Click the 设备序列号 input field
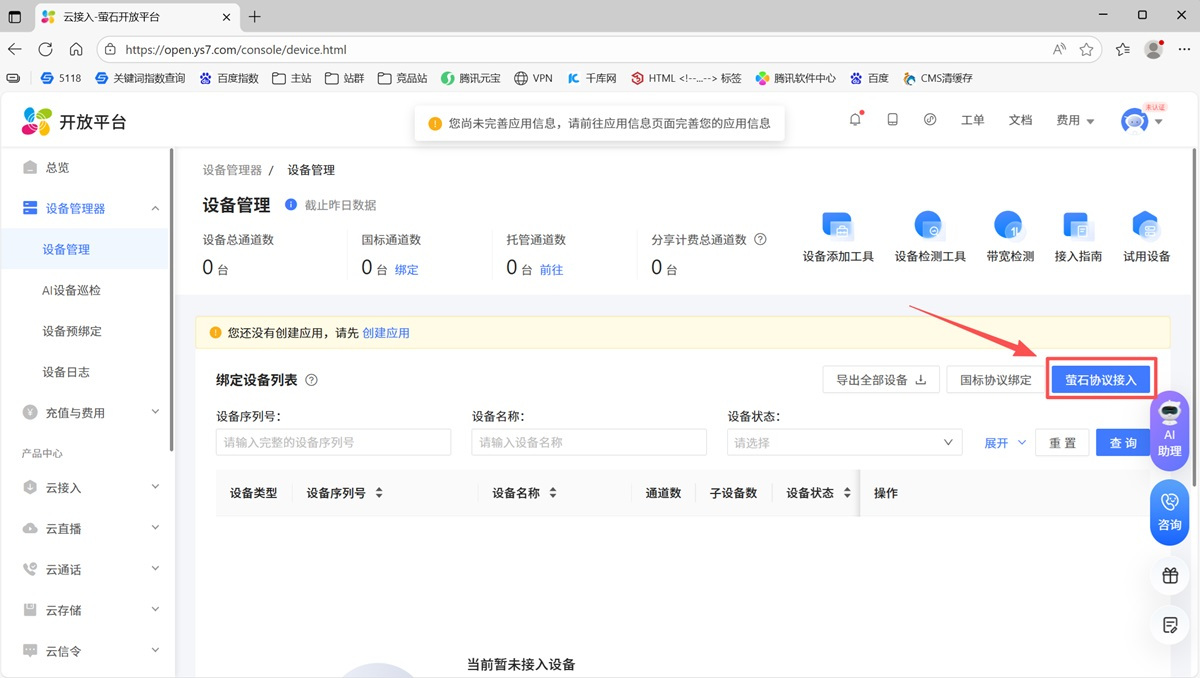 pos(333,443)
